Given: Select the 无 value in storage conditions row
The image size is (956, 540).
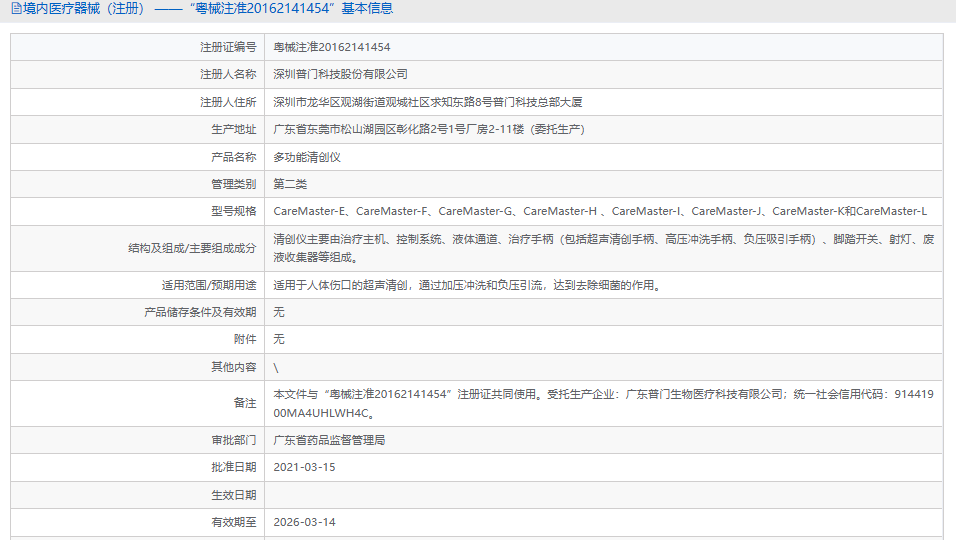Looking at the screenshot, I should tap(279, 312).
